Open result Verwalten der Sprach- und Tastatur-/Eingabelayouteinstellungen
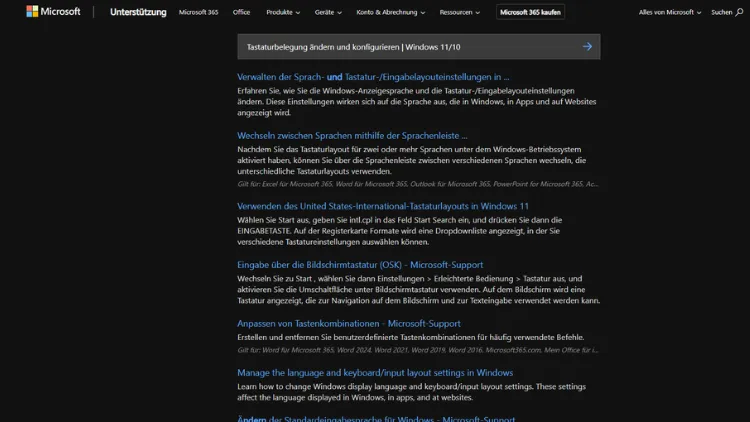750x422 pixels. 373,77
